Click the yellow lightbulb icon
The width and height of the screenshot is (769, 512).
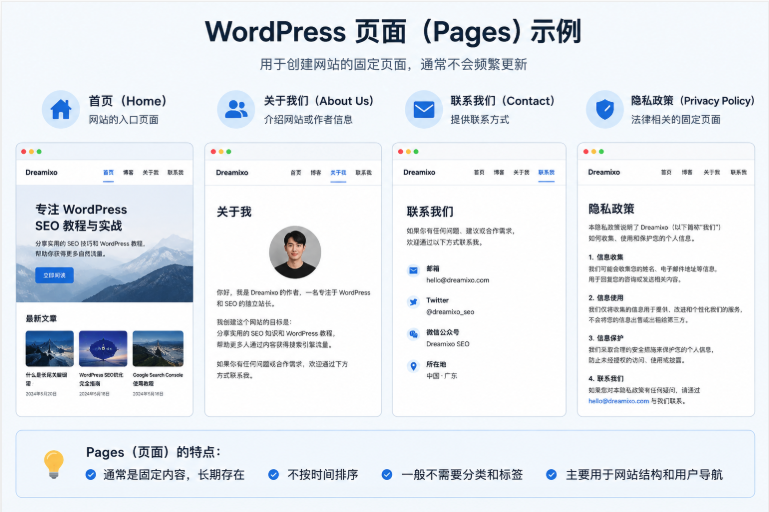53,463
